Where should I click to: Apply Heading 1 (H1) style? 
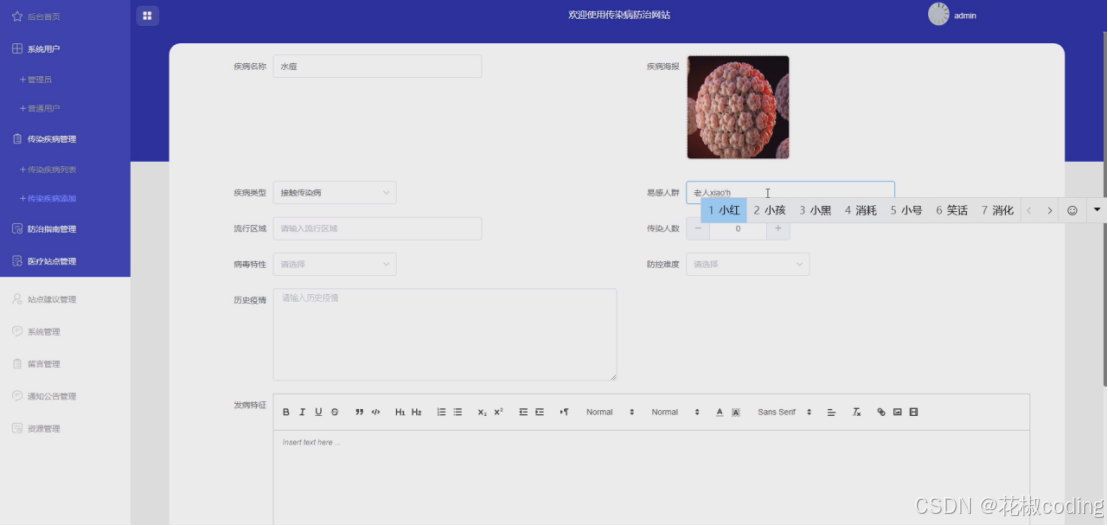400,412
